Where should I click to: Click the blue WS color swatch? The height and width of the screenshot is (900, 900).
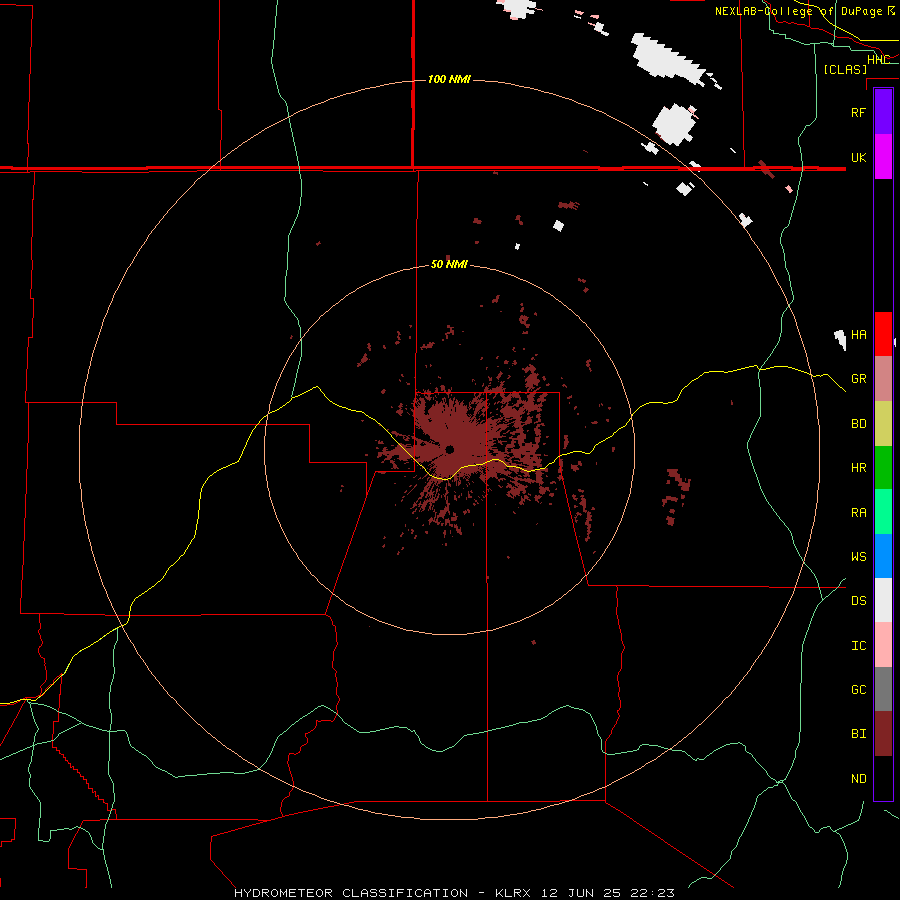(883, 556)
